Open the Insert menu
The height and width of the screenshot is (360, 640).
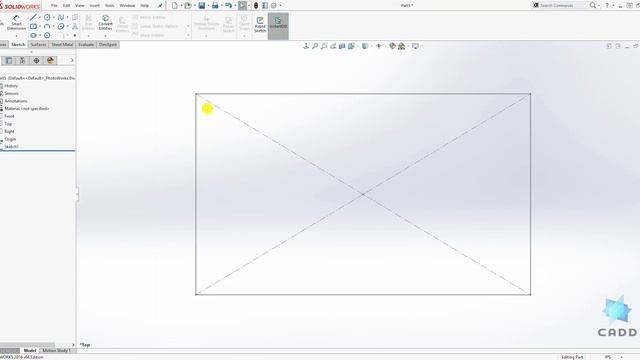[x=95, y=5]
